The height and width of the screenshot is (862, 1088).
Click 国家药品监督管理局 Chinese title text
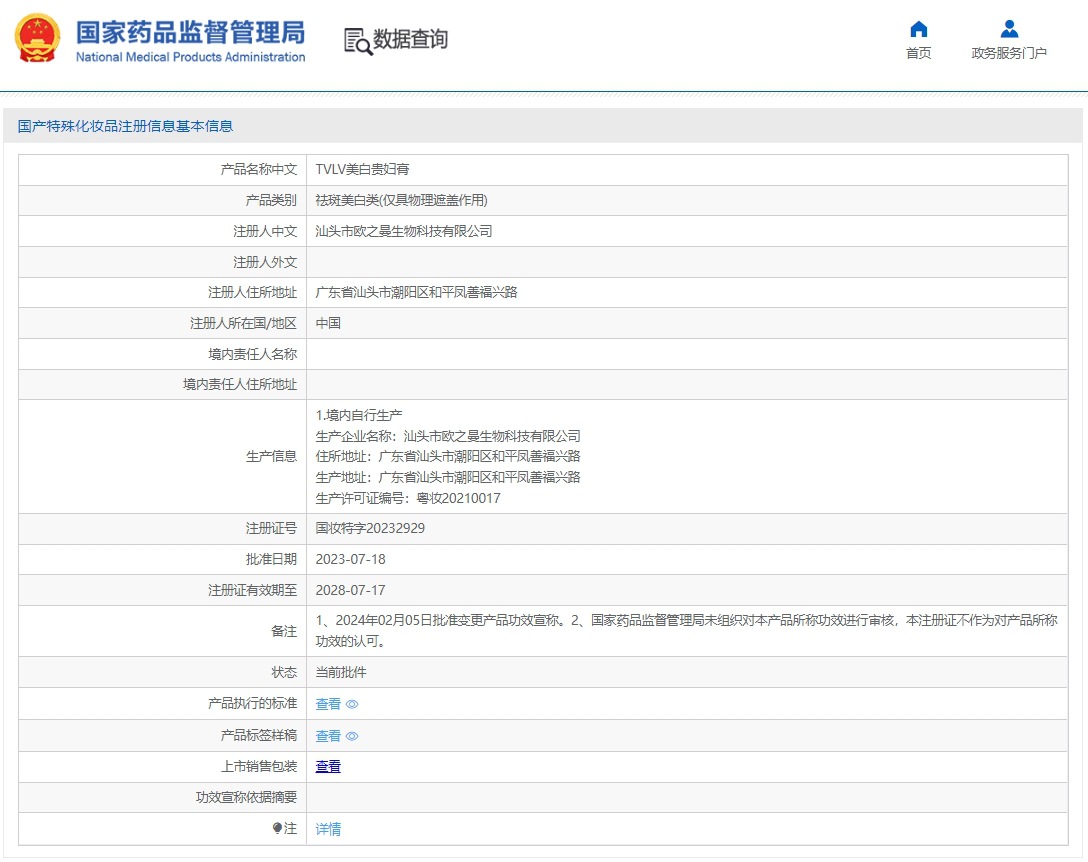[x=190, y=31]
